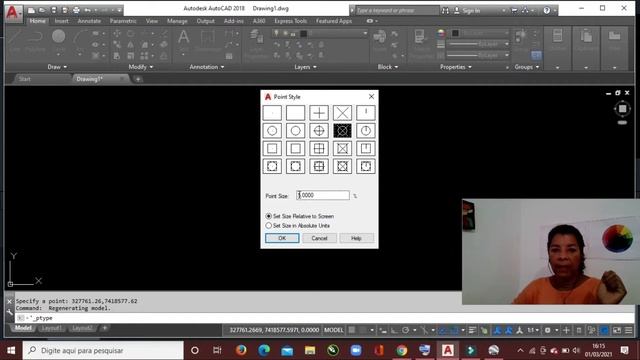Open the annotation scale 1:1 dropdown

[533, 330]
